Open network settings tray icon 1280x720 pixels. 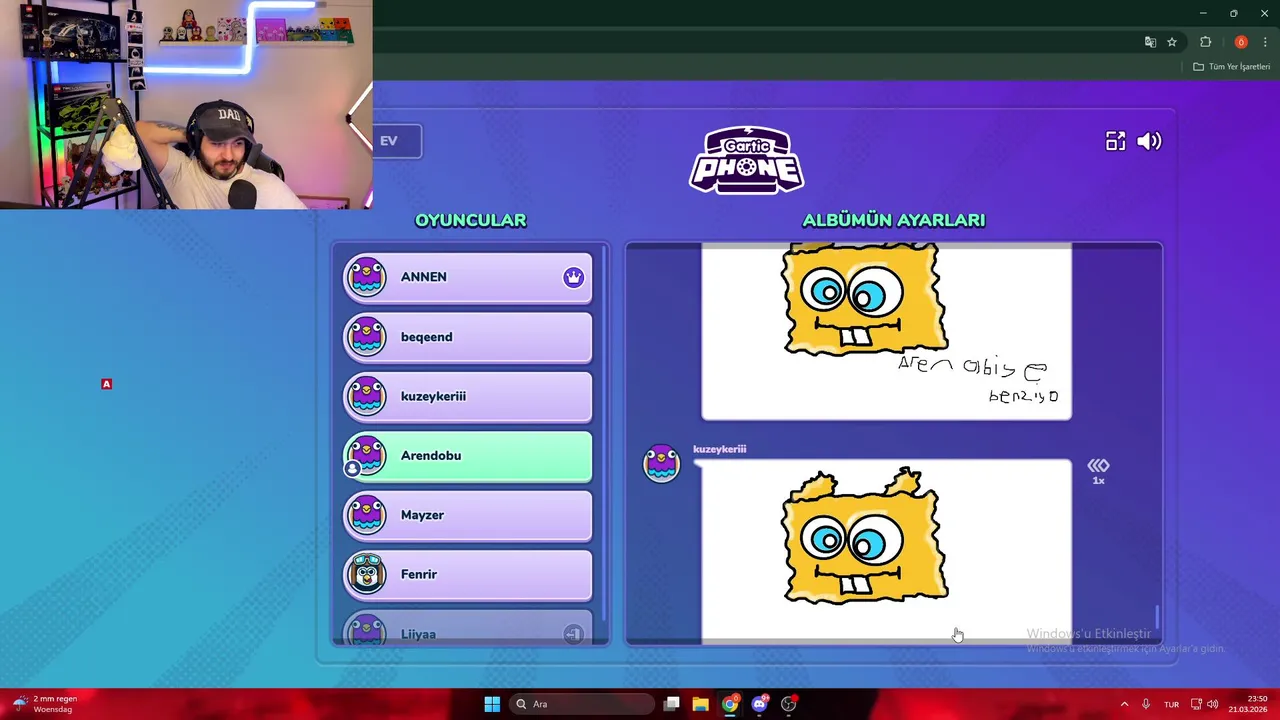pyautogui.click(x=1196, y=704)
